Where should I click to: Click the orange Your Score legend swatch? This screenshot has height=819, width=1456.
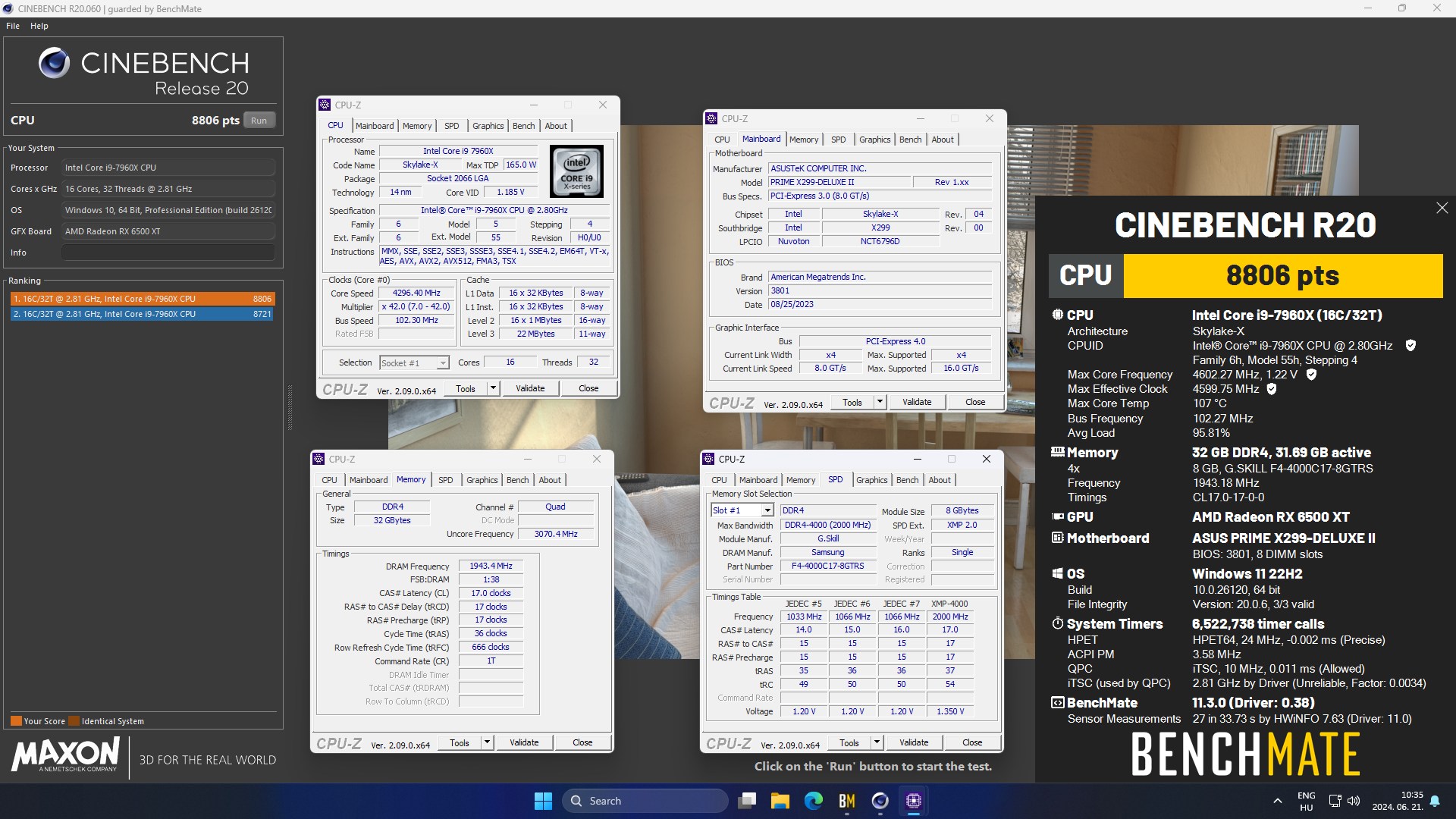point(16,721)
